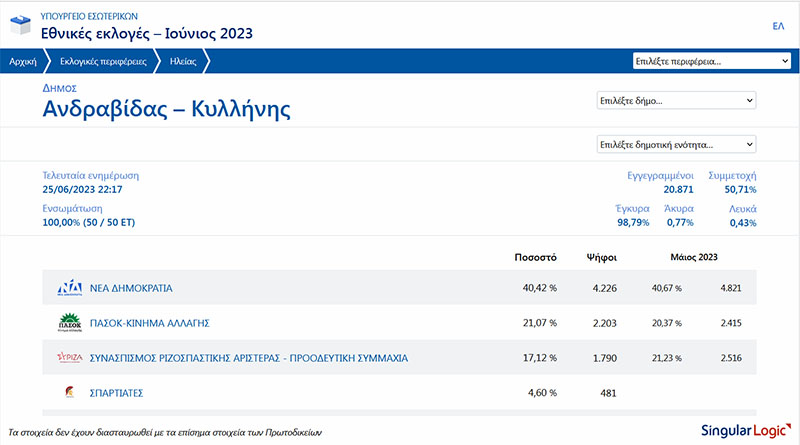Expand the Επιλέξτε δήμο dropdown
800x445 pixels.
[x=676, y=101]
